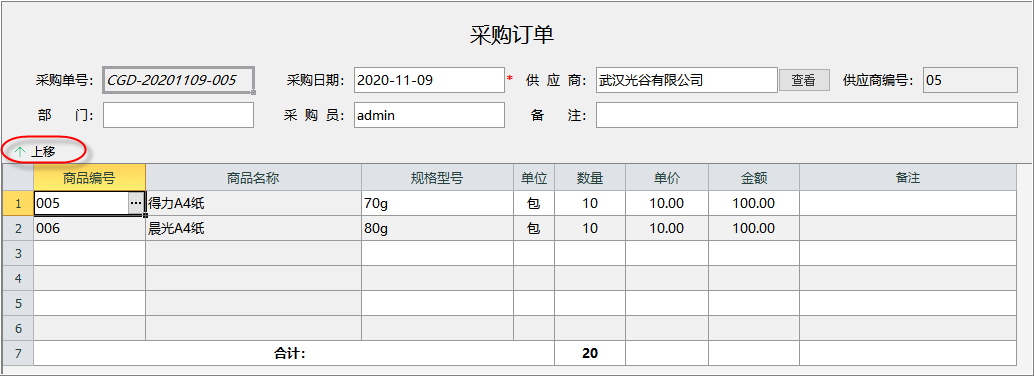The image size is (1034, 376).
Task: Select the grid 备注 column header
Action: pos(908,177)
